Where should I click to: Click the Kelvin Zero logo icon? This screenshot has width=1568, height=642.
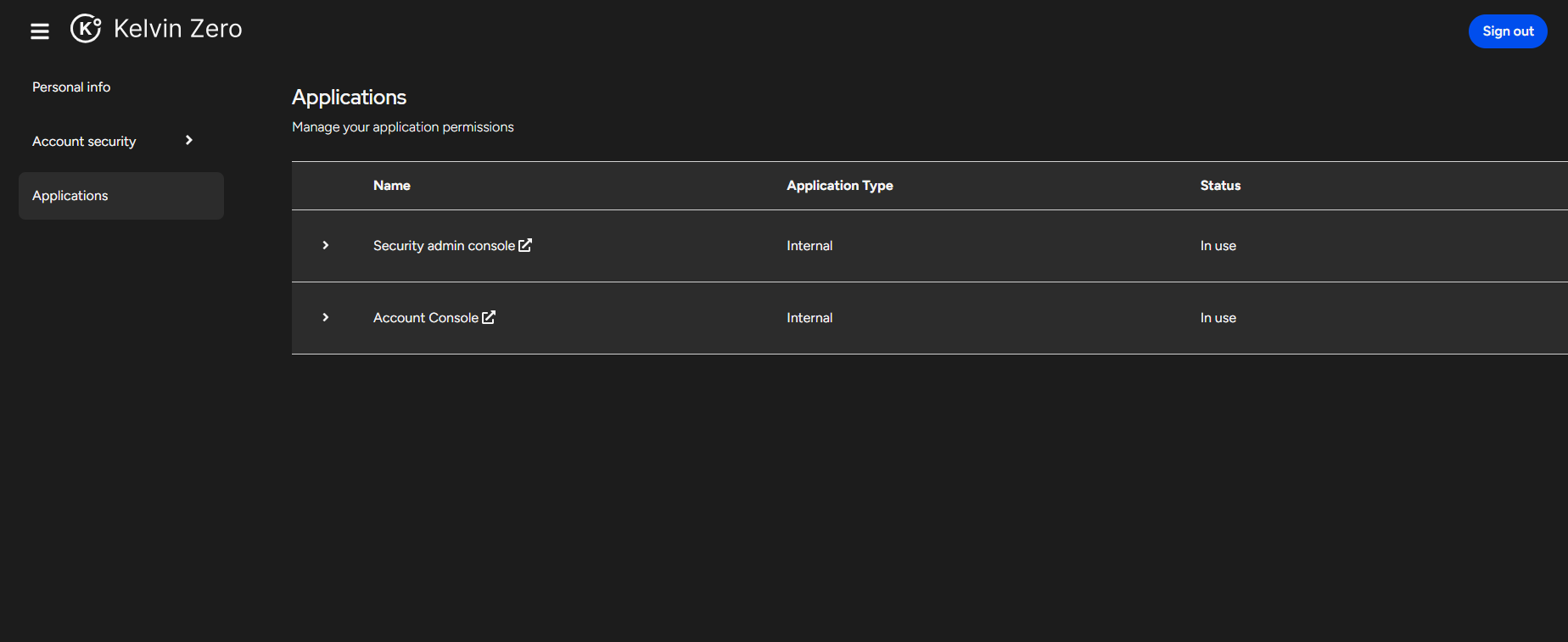[86, 29]
